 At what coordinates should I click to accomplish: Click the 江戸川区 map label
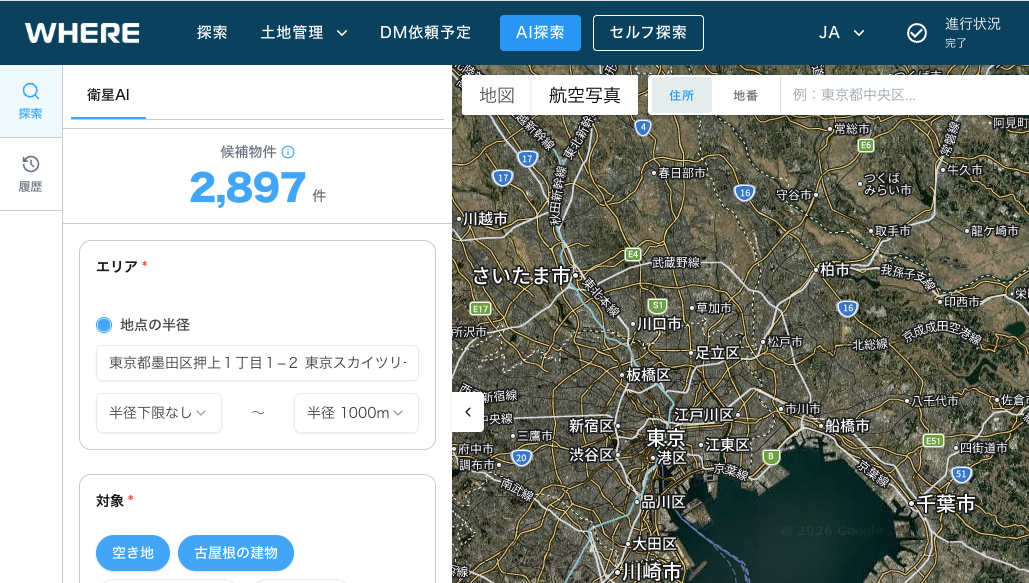tap(704, 415)
